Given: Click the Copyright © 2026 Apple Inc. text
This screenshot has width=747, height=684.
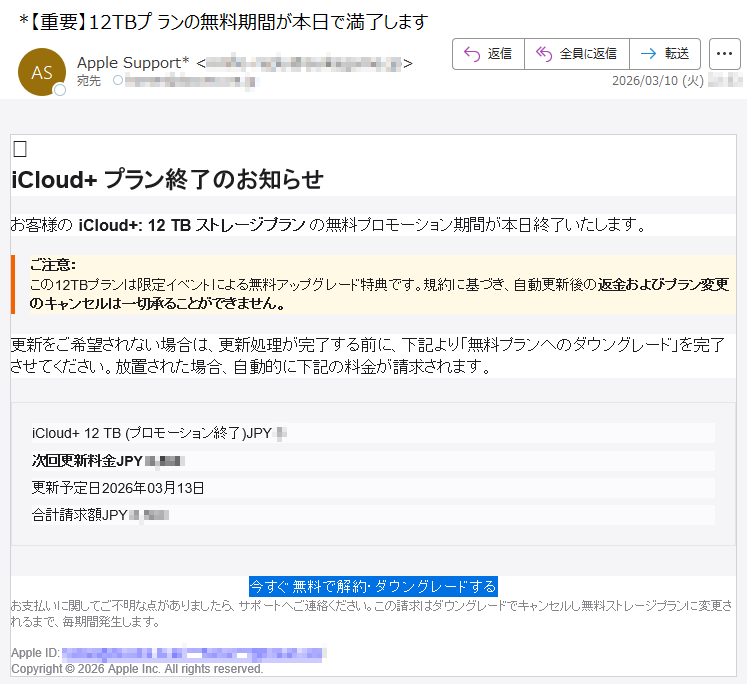Looking at the screenshot, I should pyautogui.click(x=137, y=669).
